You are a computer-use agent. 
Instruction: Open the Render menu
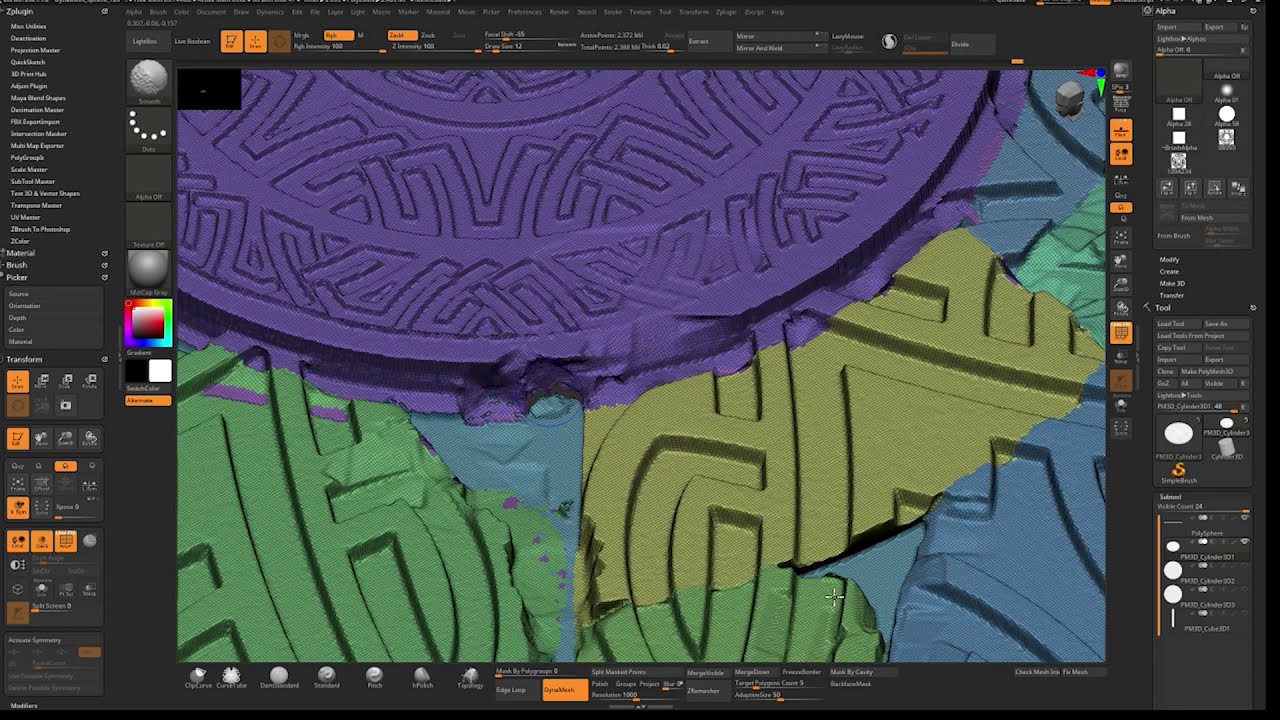click(559, 12)
